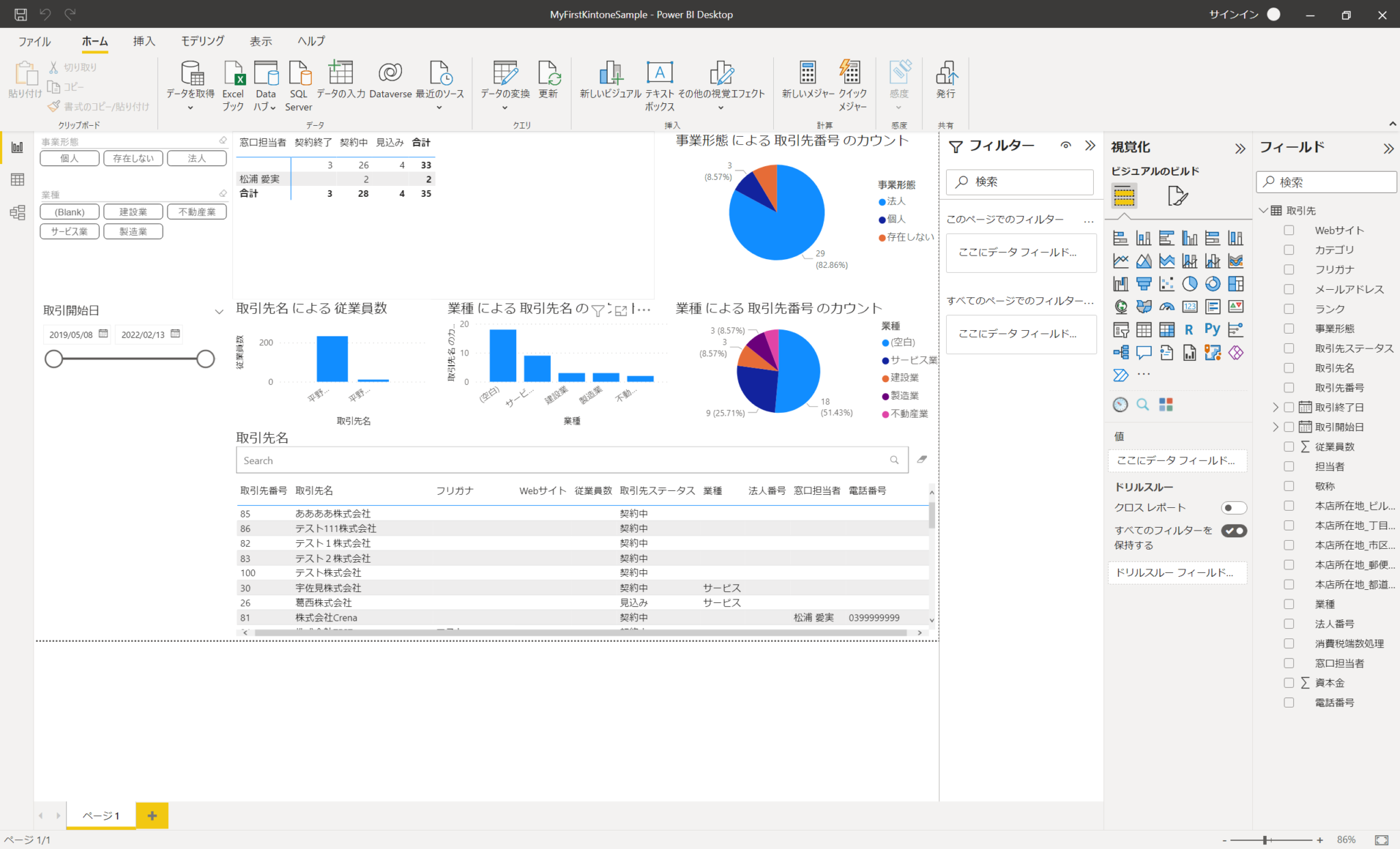Toggle クロスレポート drillthrough off
Viewport: 1400px width, 849px height.
[1234, 507]
